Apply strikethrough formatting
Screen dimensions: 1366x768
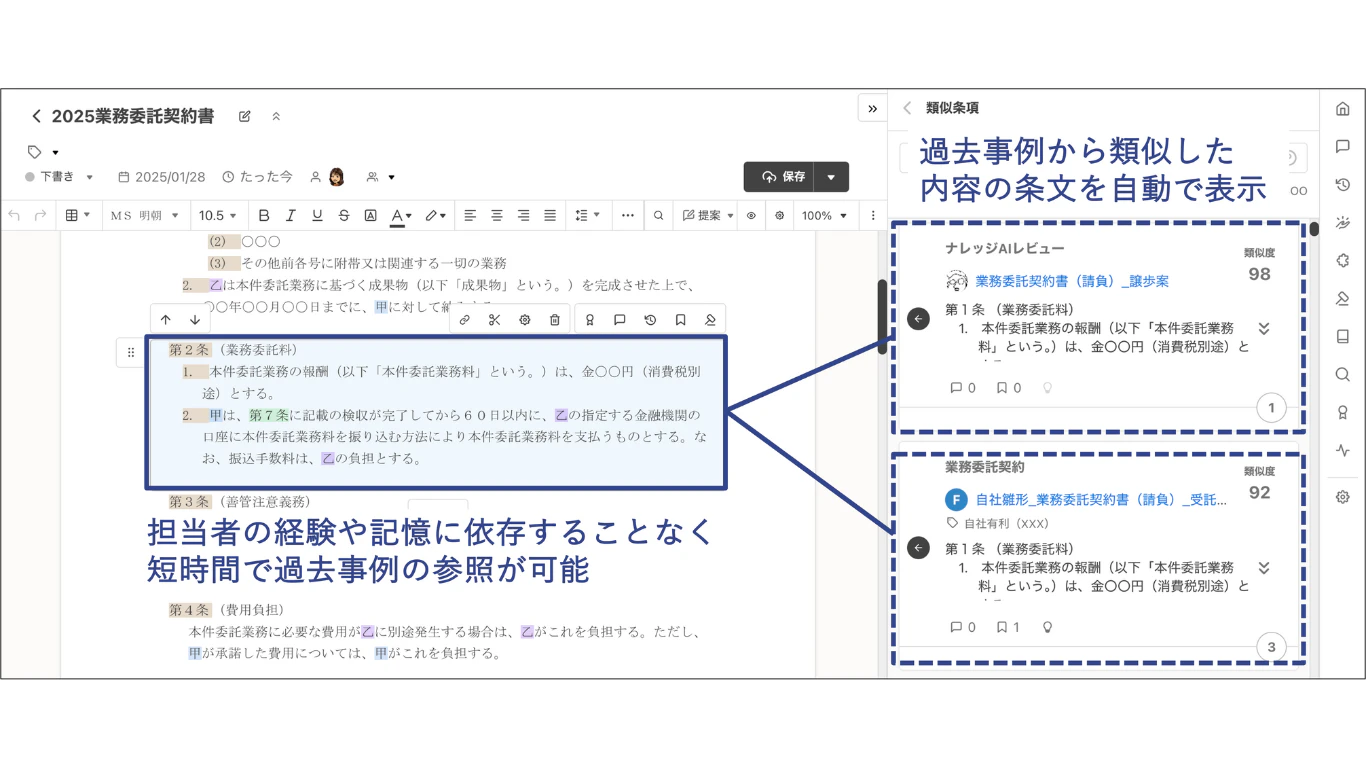(344, 215)
